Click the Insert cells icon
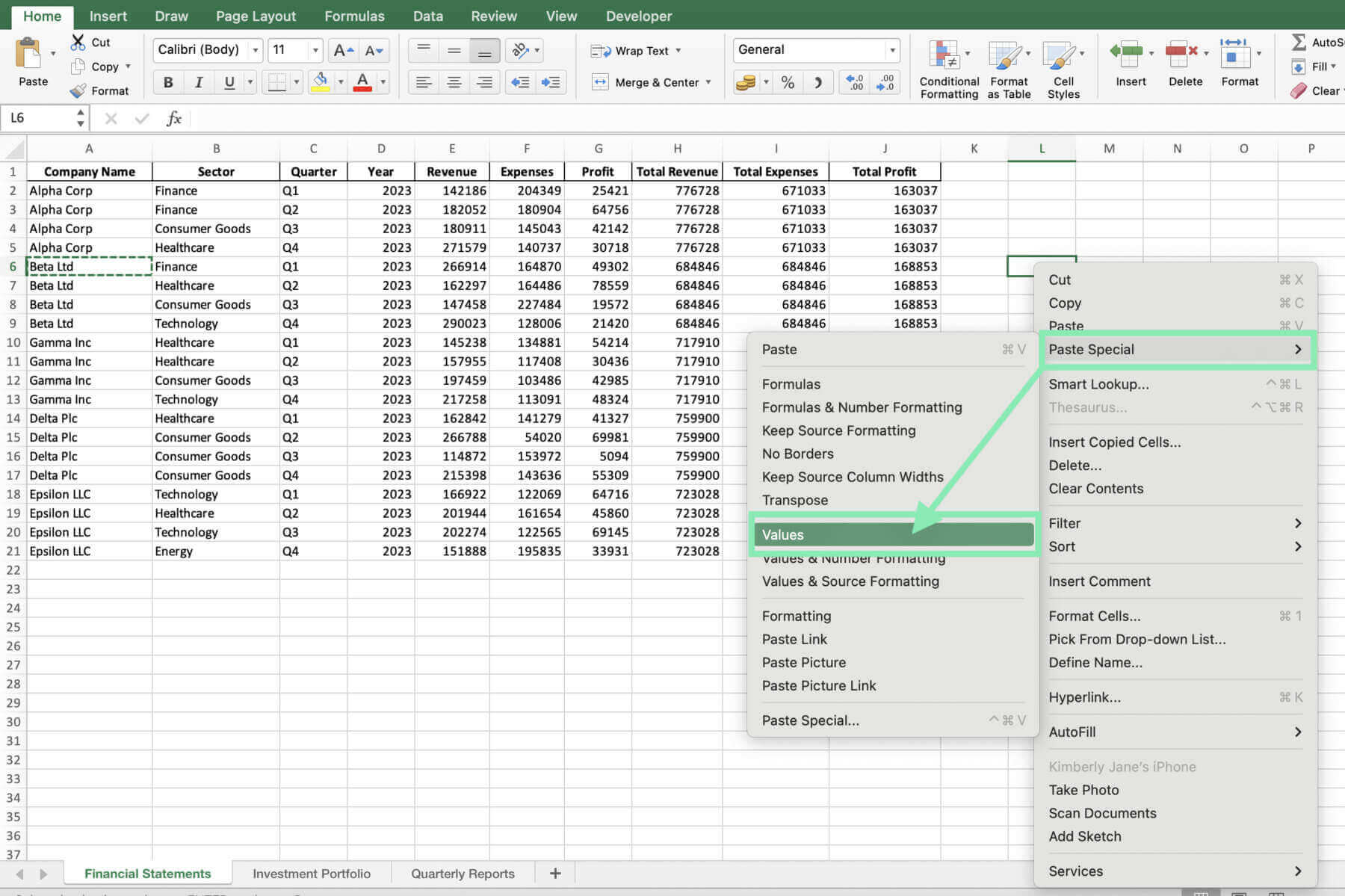This screenshot has height=896, width=1345. [x=1128, y=53]
